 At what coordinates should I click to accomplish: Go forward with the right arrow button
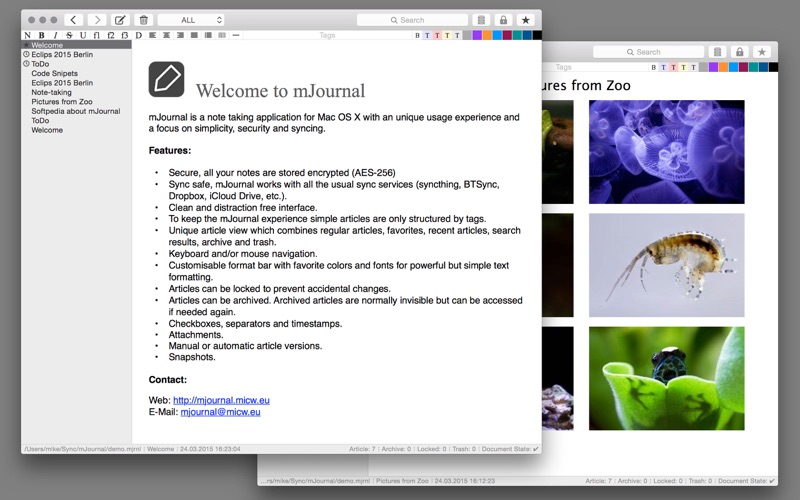point(97,20)
